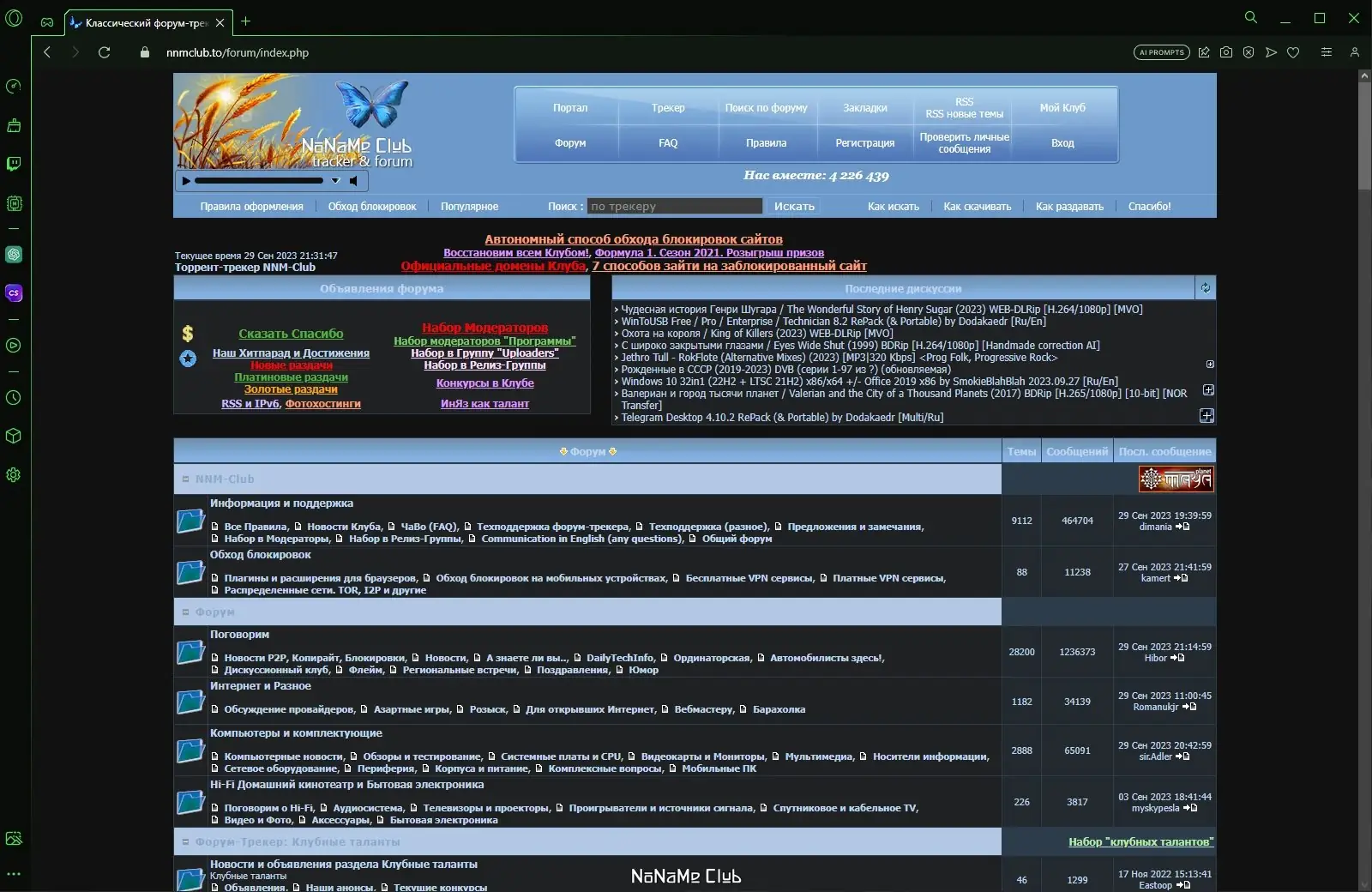This screenshot has width=1372, height=892.
Task: Open GX Control chip icon in sidebar
Action: coord(14,203)
